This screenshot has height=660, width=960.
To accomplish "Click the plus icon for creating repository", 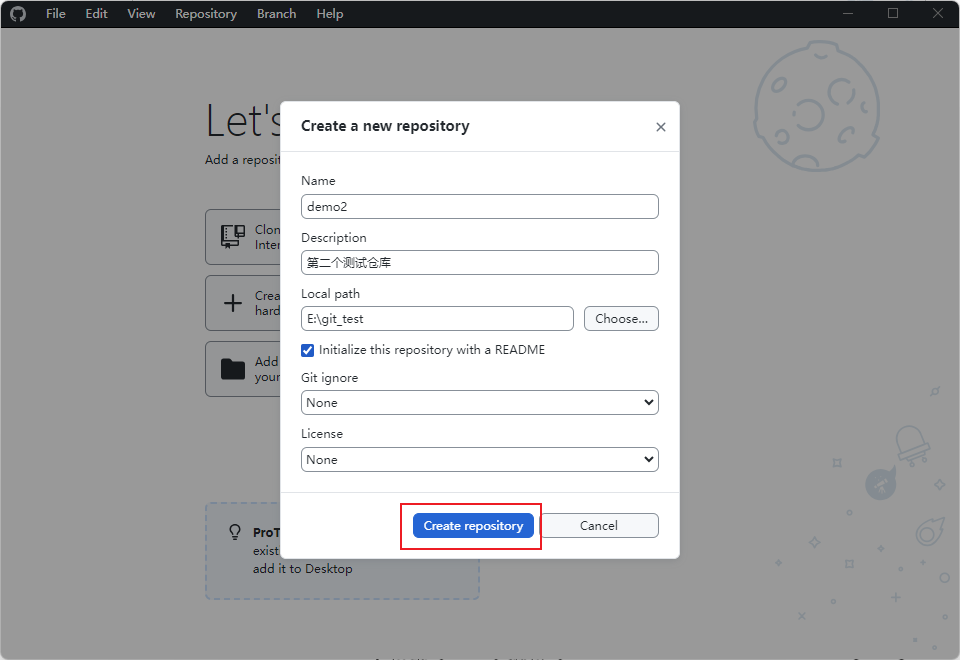I will point(233,303).
